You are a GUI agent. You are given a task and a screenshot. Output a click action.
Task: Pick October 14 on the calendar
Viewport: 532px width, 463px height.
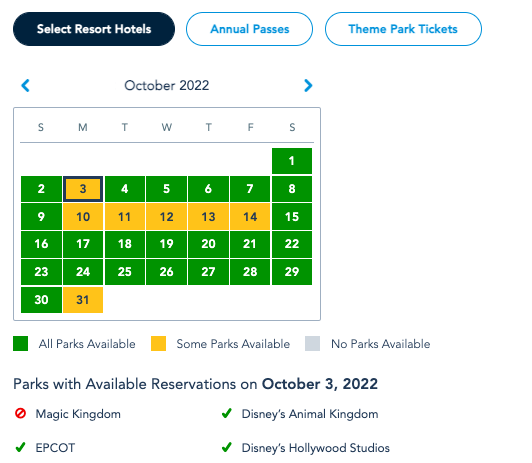(250, 217)
